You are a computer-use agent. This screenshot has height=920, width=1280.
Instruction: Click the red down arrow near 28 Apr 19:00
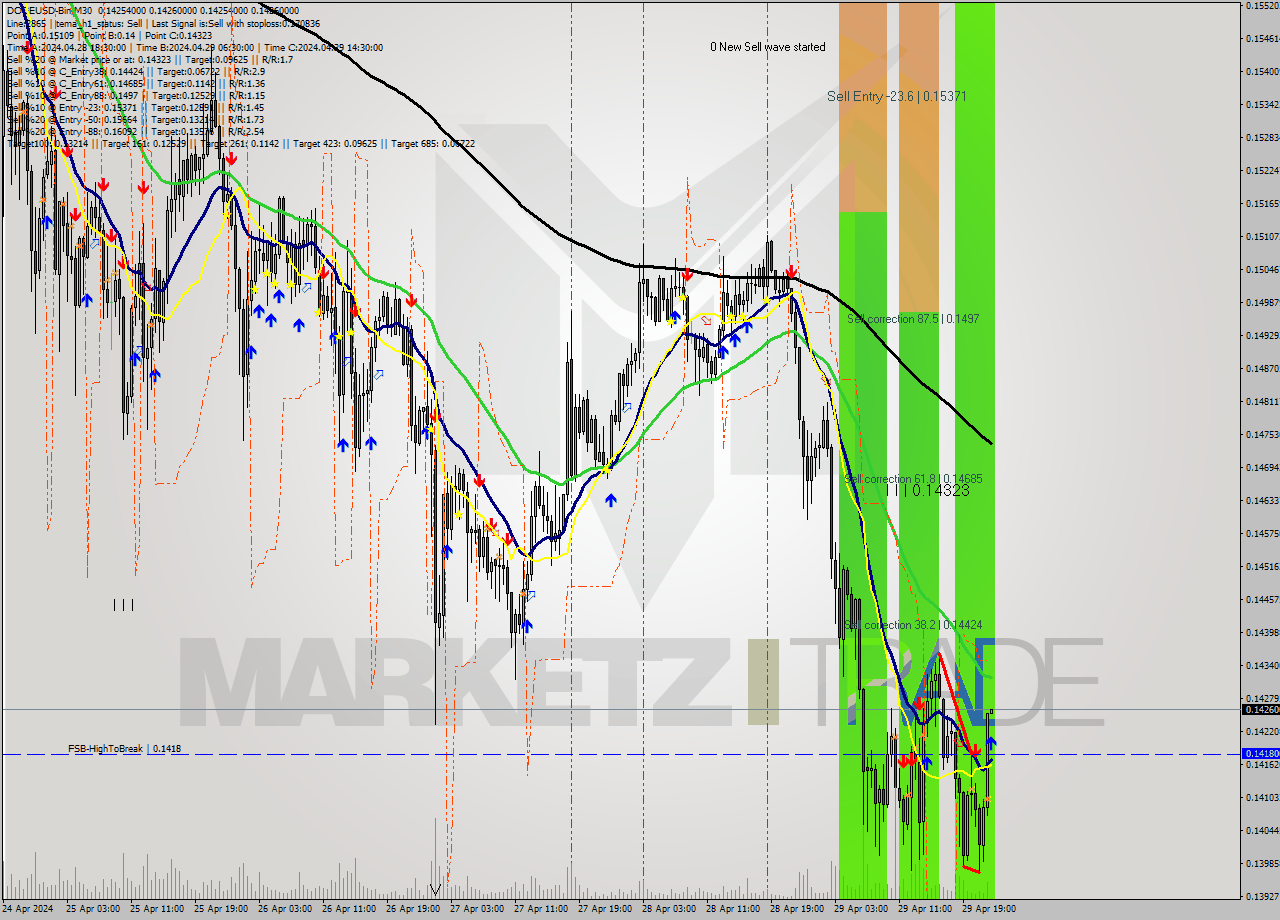point(791,272)
